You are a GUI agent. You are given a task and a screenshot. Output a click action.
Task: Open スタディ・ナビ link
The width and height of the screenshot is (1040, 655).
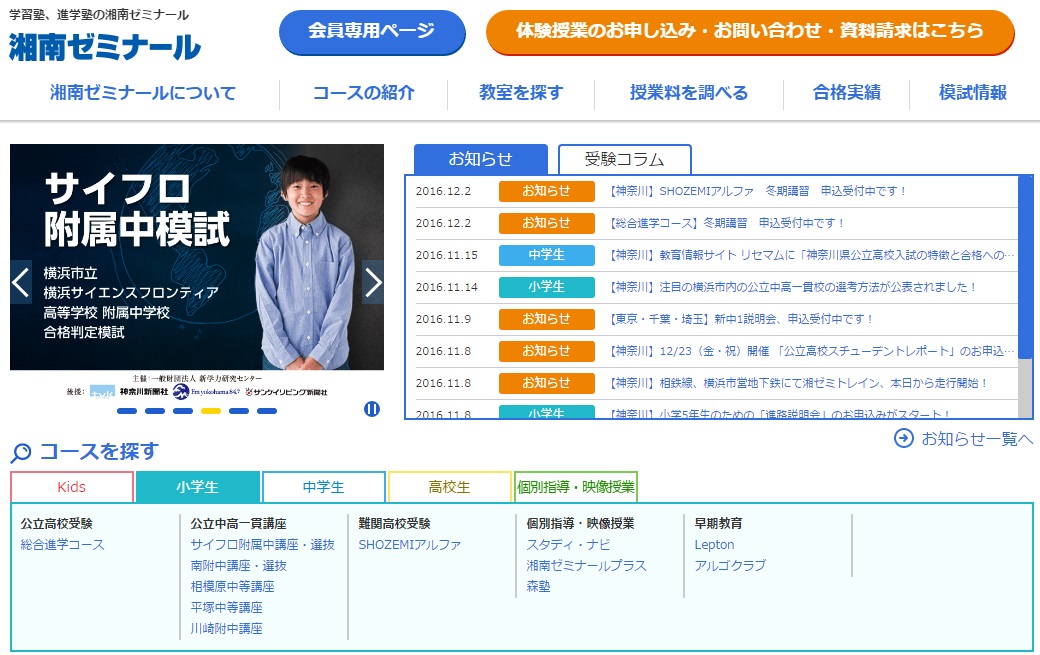click(x=568, y=545)
